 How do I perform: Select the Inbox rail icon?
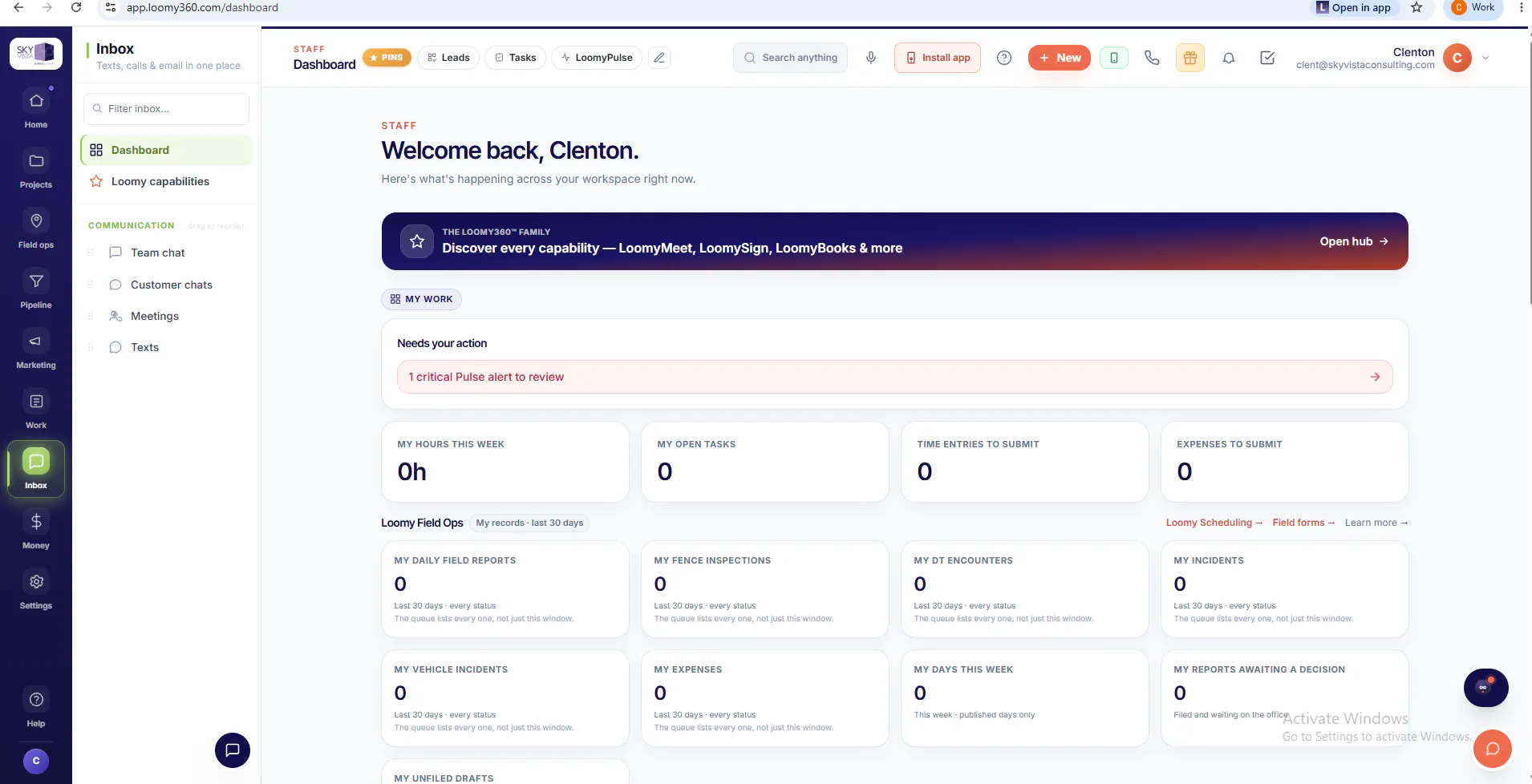36,469
